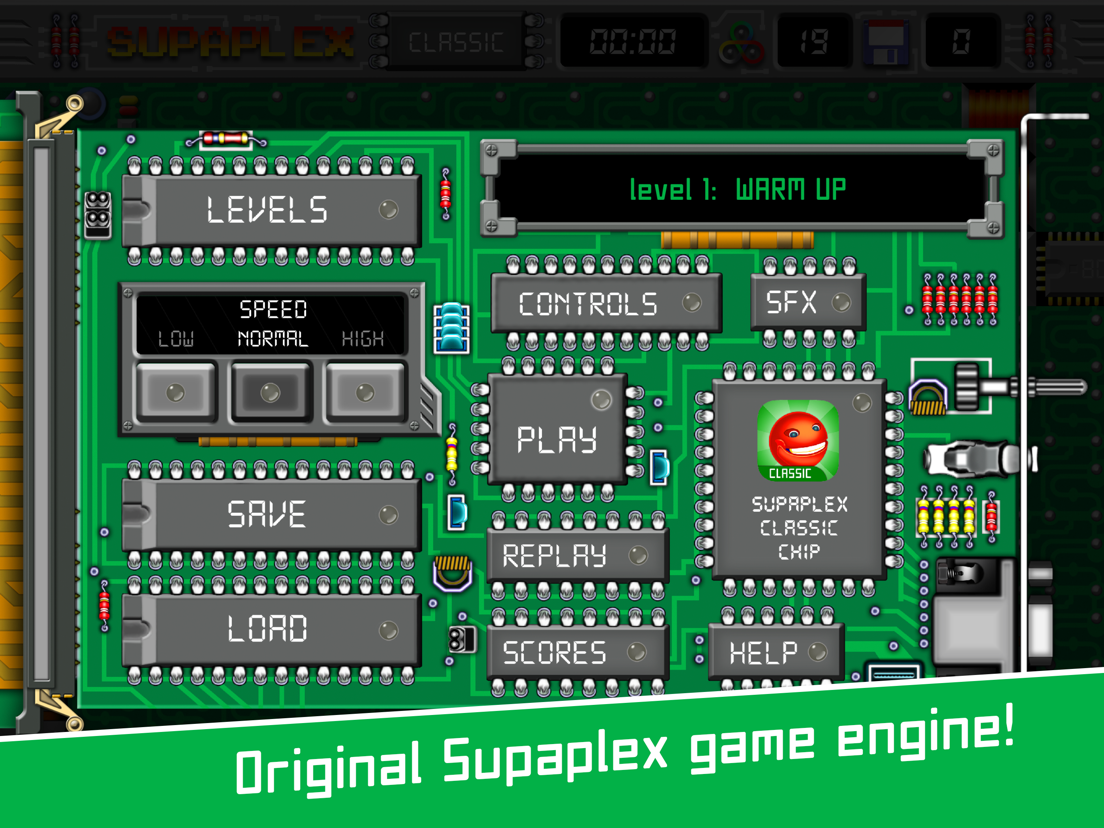Viewport: 1104px width, 828px height.
Task: Save progress using the SAVE chip
Action: 271,515
